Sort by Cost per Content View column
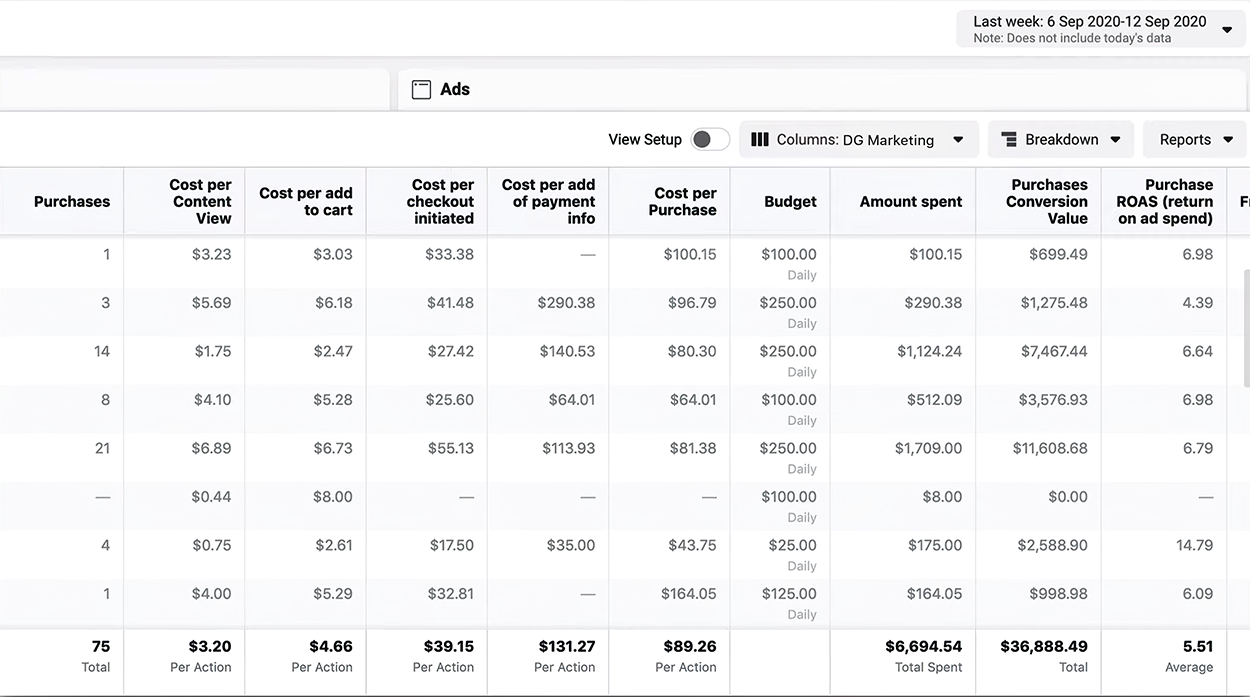The height and width of the screenshot is (697, 1250). pos(200,201)
